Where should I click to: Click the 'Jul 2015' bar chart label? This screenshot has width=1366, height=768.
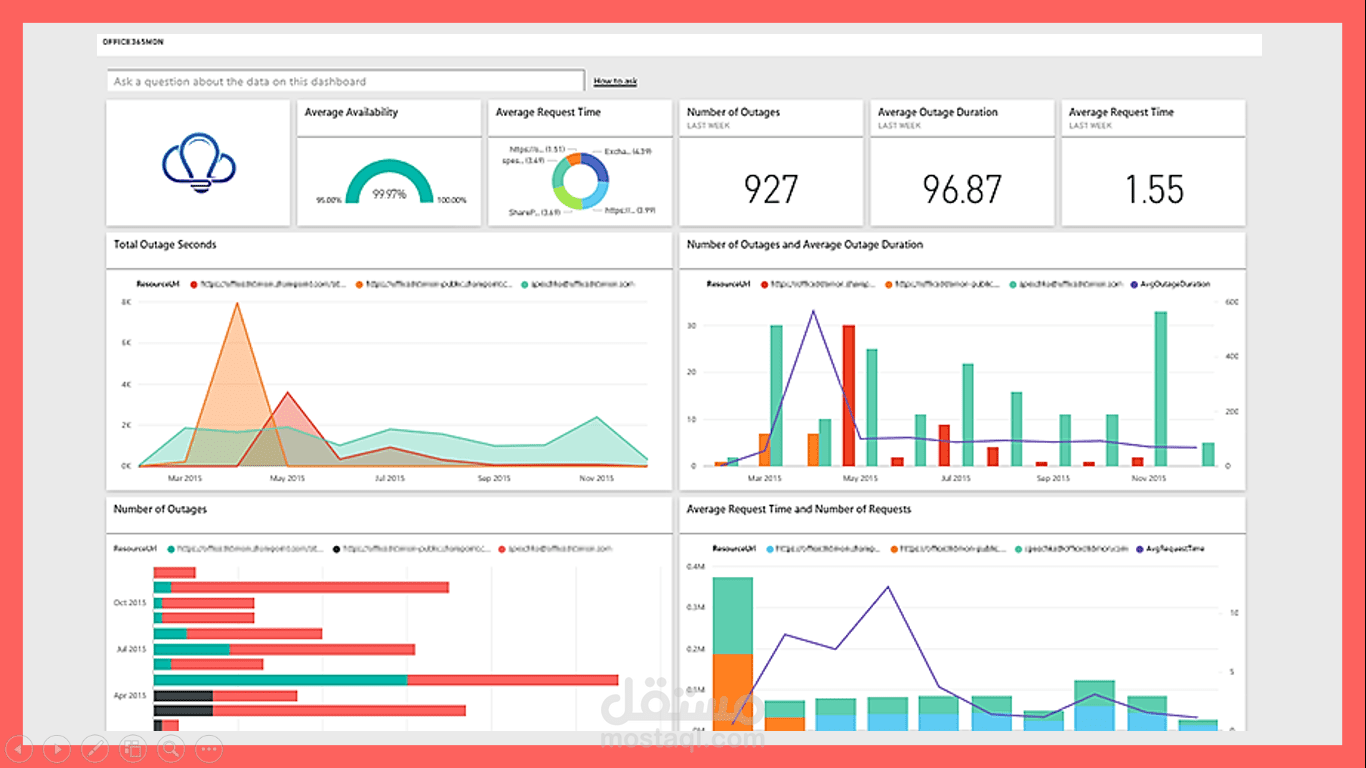(x=131, y=649)
